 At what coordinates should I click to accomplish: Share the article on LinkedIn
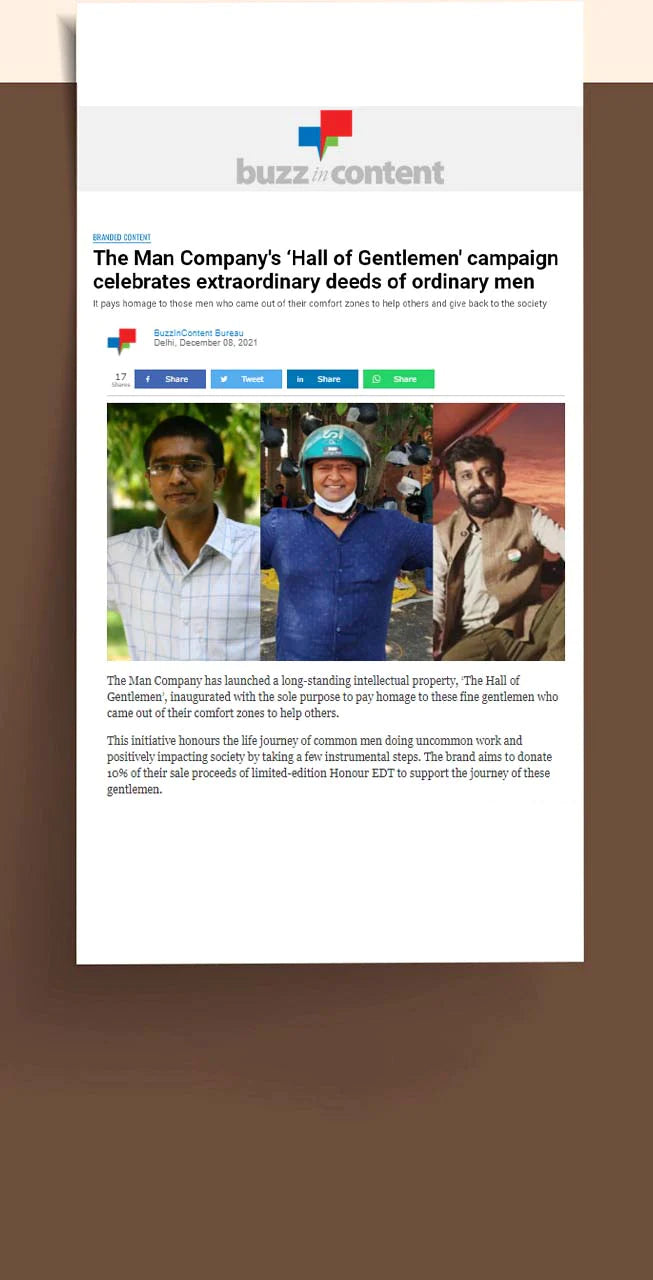[322, 379]
